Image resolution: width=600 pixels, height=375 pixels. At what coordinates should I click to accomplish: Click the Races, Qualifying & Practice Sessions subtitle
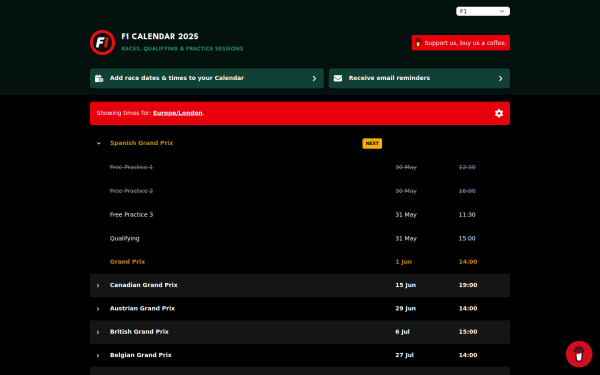[x=182, y=49]
